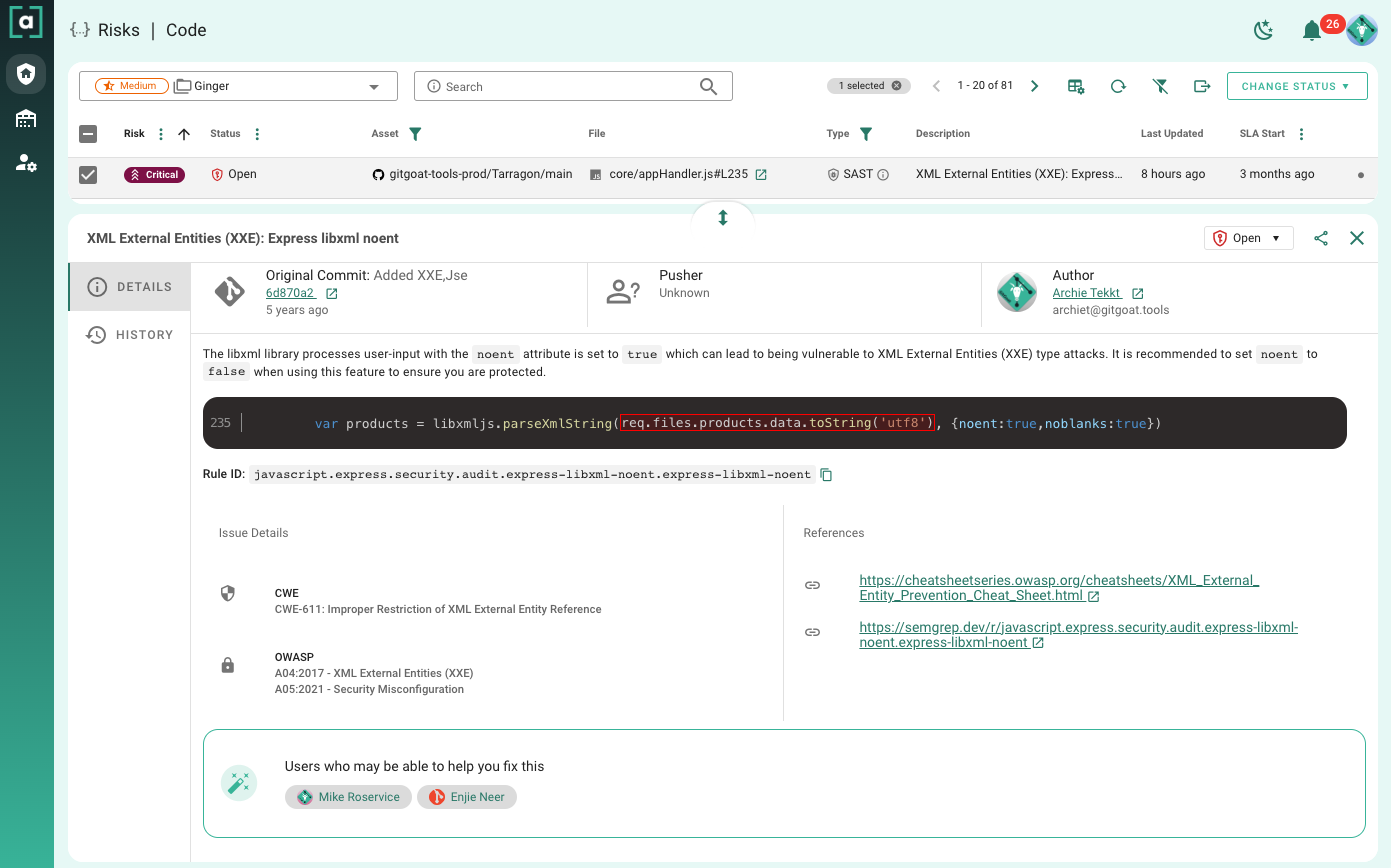This screenshot has height=868, width=1391.
Task: Open the risk status Open dropdown
Action: [x=1248, y=238]
